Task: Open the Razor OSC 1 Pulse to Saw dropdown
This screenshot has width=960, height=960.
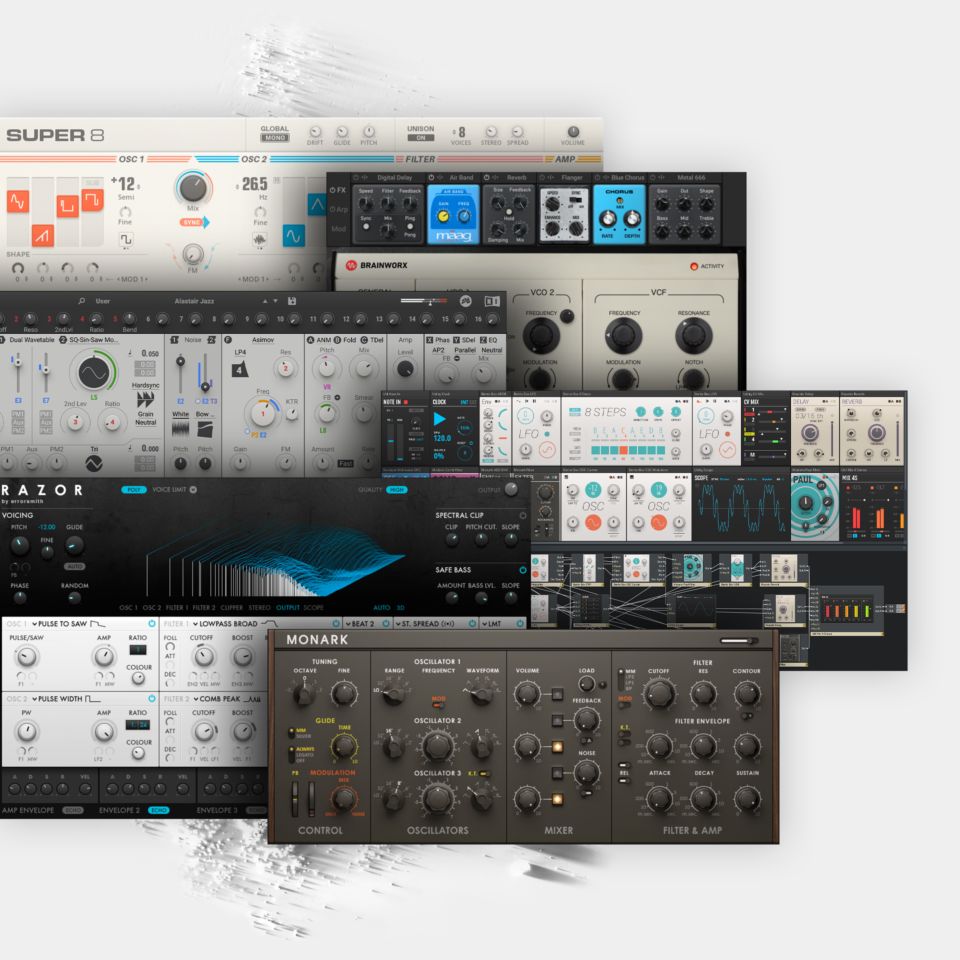Action: pos(69,624)
